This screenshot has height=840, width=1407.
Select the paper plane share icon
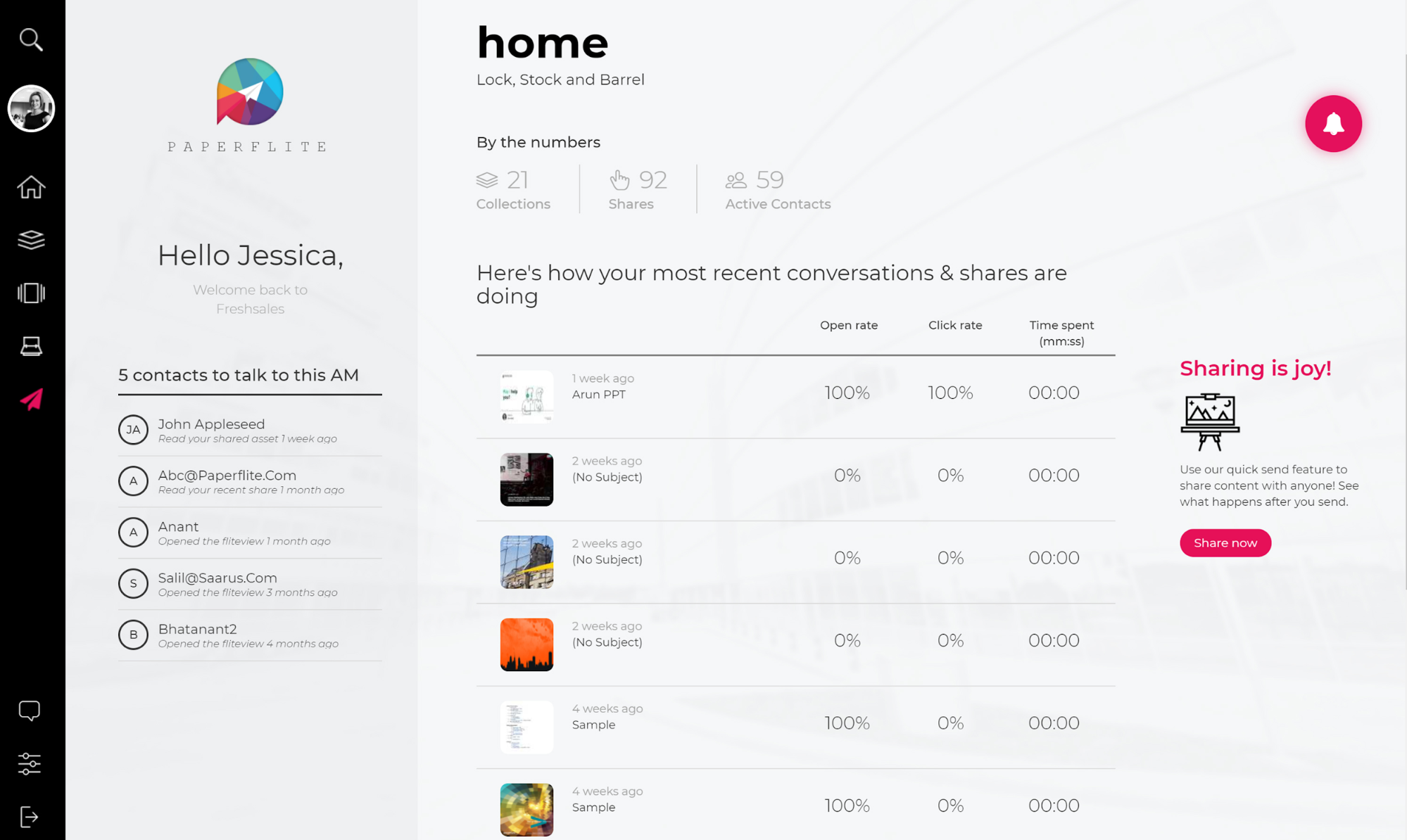point(31,399)
